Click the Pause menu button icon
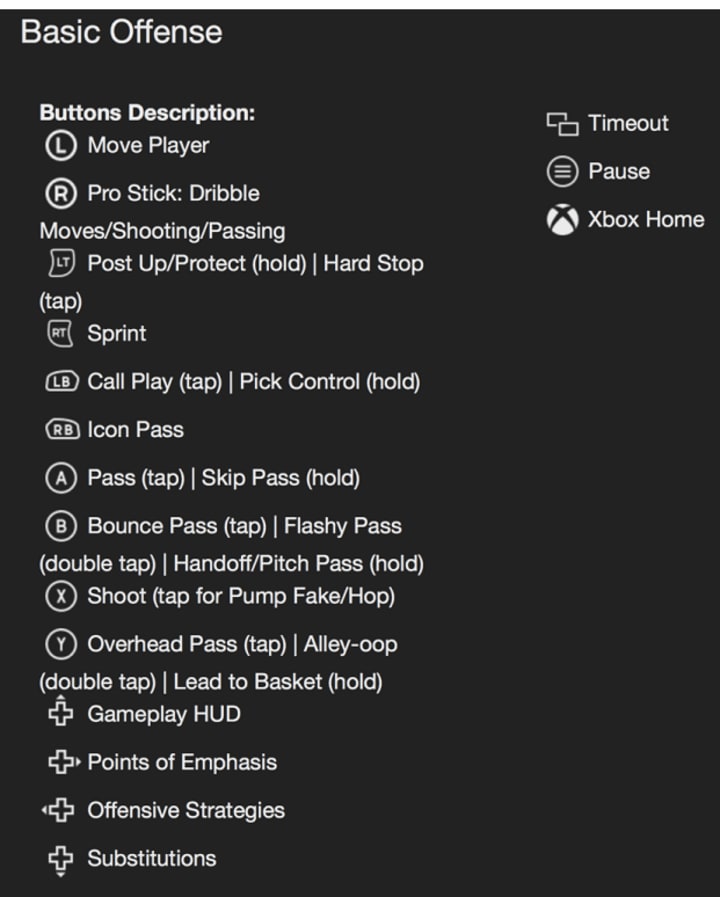Screen dimensions: 720x897 coord(562,172)
